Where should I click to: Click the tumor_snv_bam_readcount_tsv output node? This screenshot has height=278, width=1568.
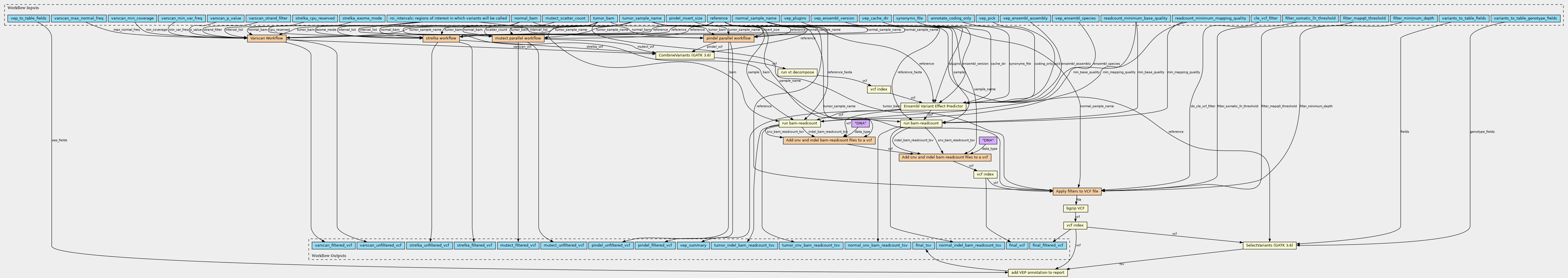click(x=811, y=246)
